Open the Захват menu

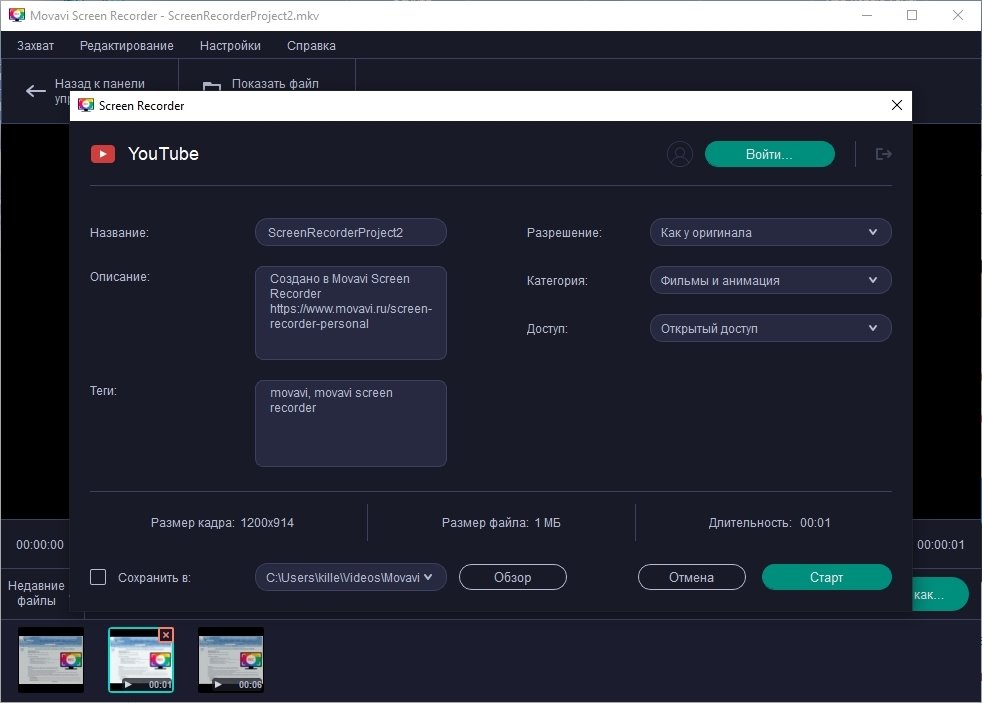(36, 46)
